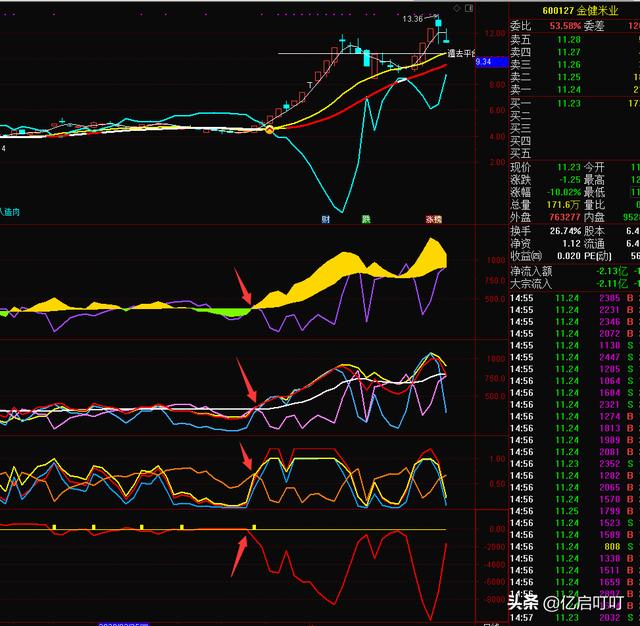Click the 现价 11.23 current price
The width and height of the screenshot is (640, 626).
pos(569,167)
